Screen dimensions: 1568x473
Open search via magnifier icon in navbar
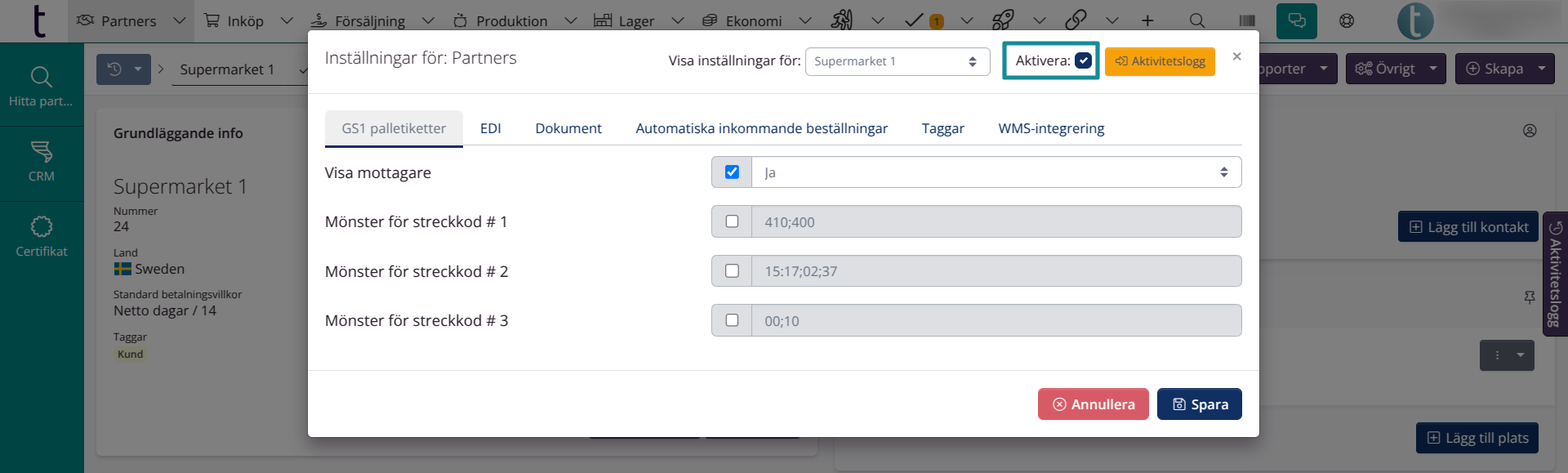pyautogui.click(x=1196, y=20)
